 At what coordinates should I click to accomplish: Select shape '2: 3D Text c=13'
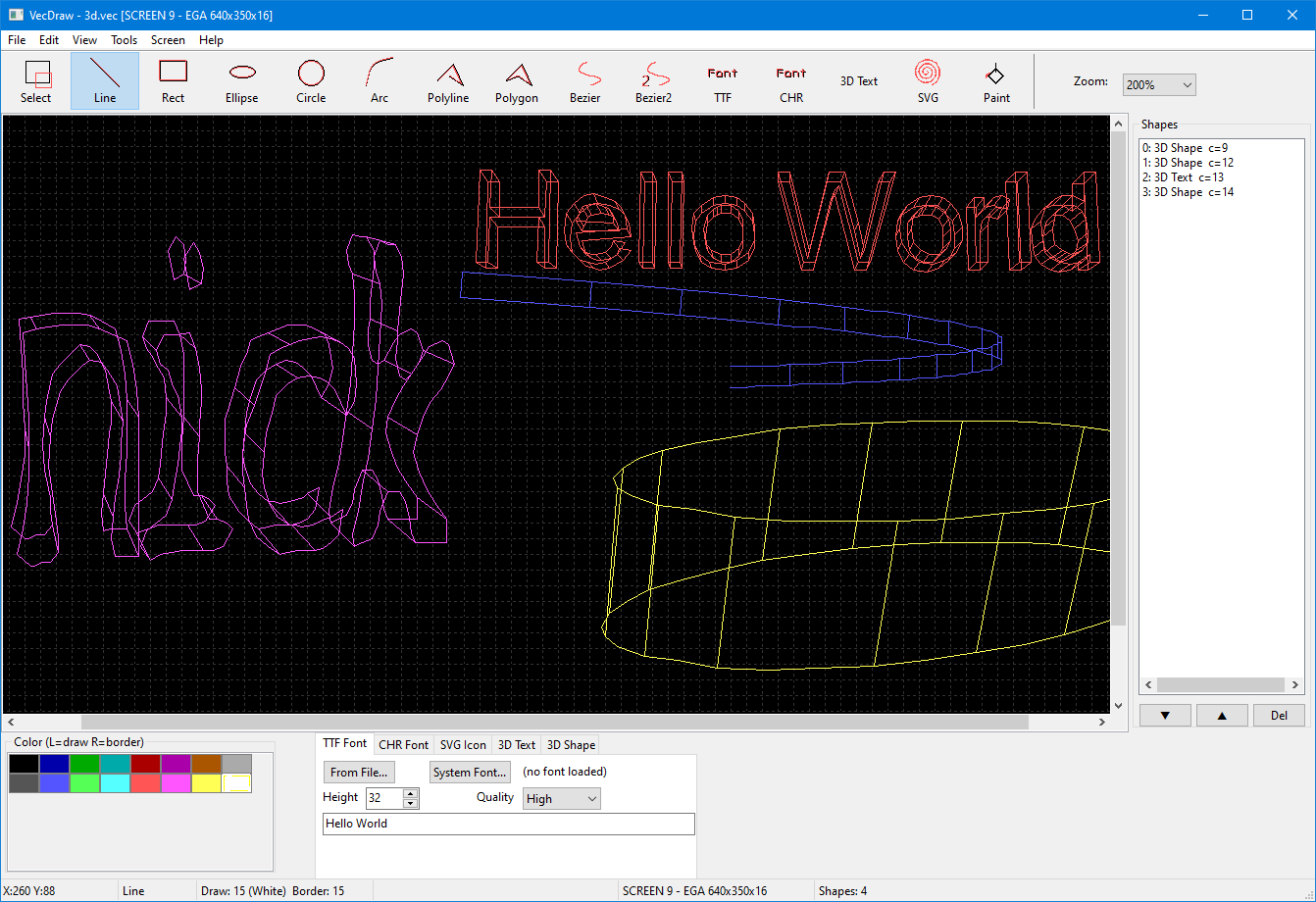coord(1221,177)
